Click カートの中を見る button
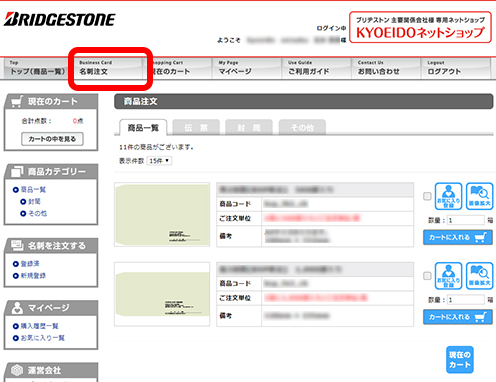This screenshot has height=382, width=496. click(52, 139)
